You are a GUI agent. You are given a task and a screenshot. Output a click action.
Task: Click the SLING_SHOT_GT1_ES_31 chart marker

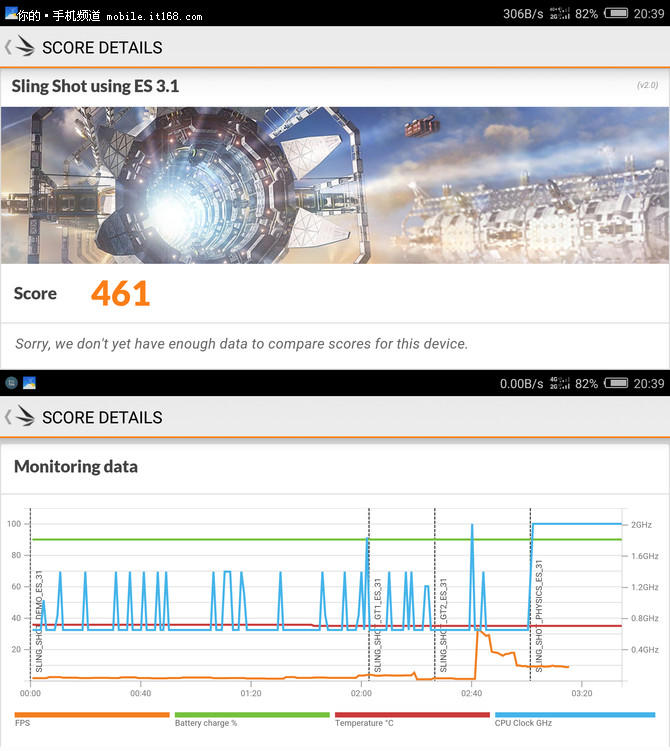point(377,625)
